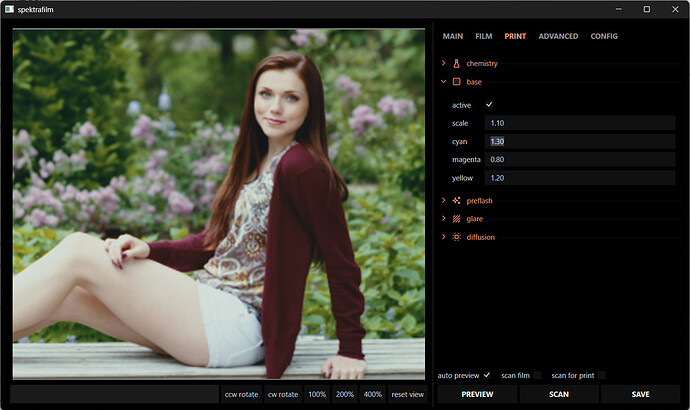
Task: Switch to the FILM tab
Action: [484, 36]
